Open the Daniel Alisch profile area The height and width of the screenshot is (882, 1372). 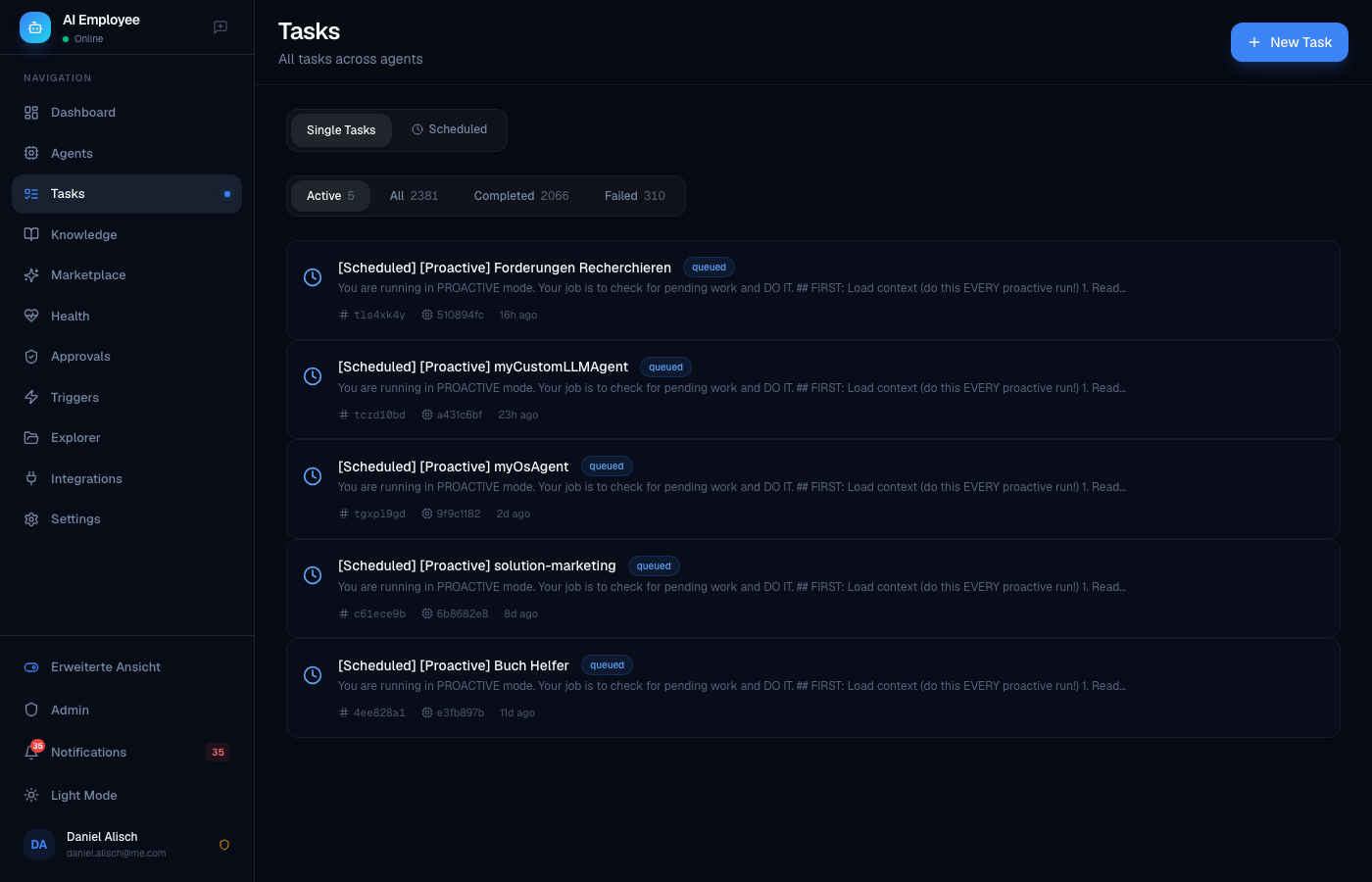(x=102, y=844)
